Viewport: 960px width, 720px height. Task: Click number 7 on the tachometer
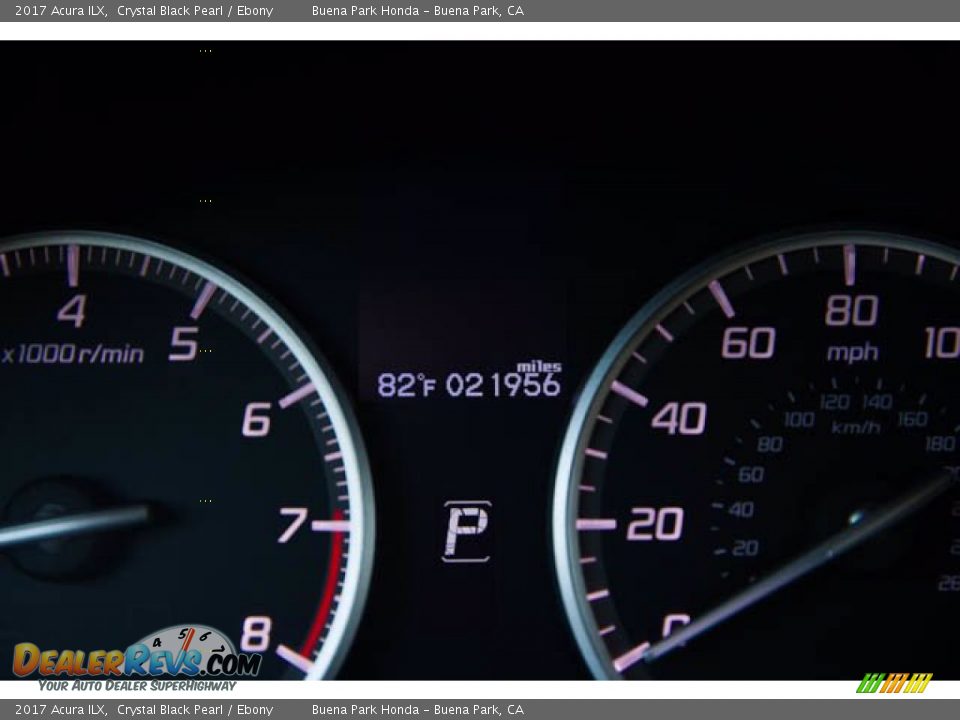click(x=292, y=525)
